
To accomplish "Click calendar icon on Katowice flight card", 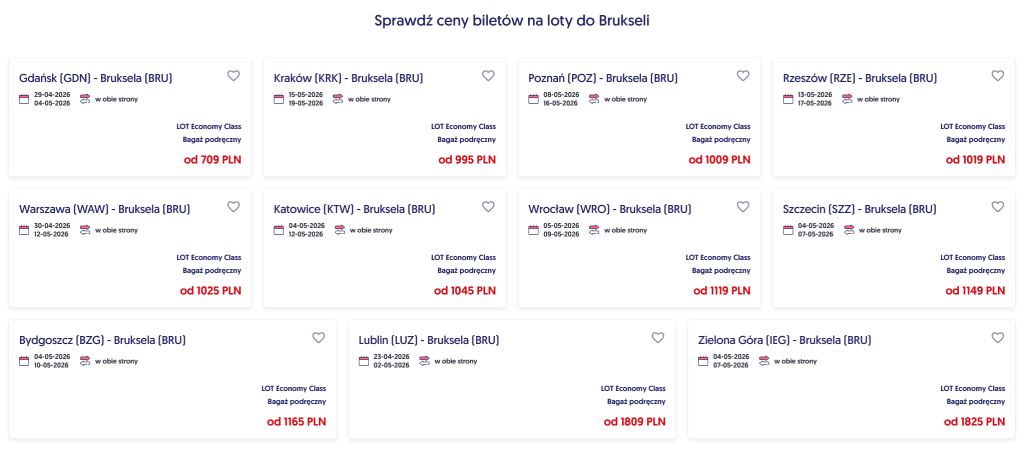I will point(279,230).
